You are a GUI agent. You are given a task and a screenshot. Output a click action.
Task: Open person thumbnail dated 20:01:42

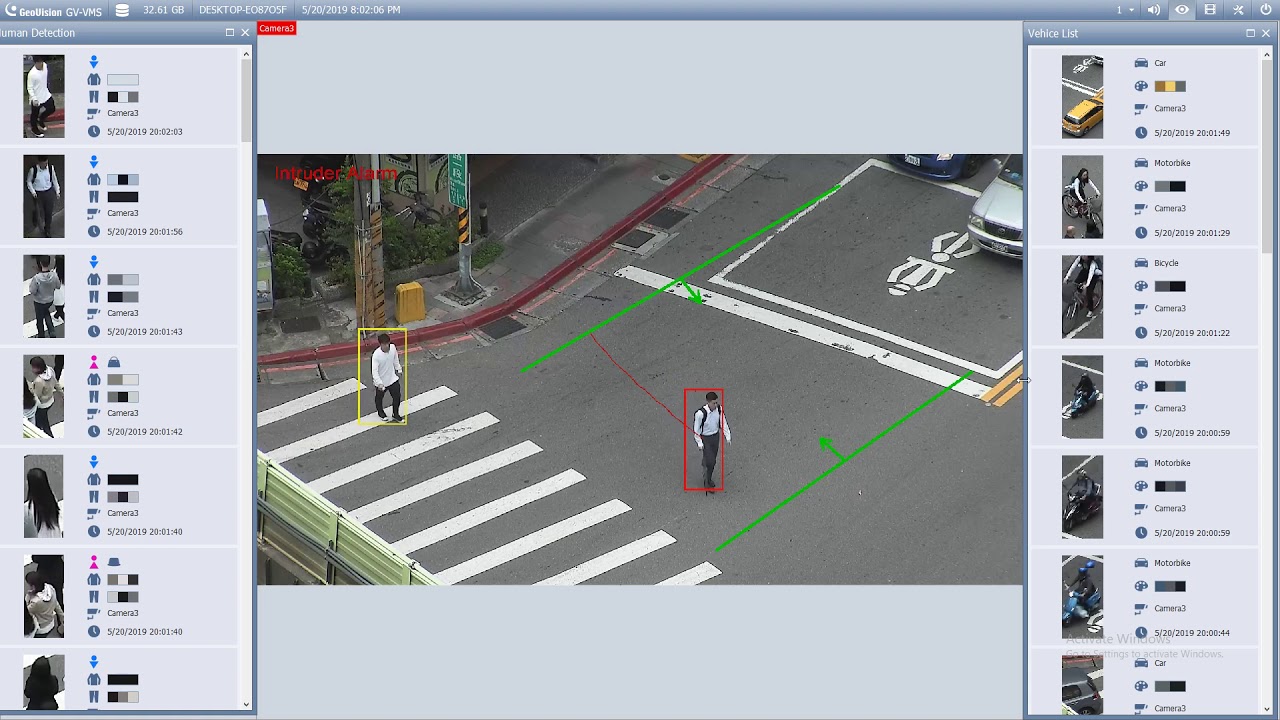pyautogui.click(x=44, y=396)
